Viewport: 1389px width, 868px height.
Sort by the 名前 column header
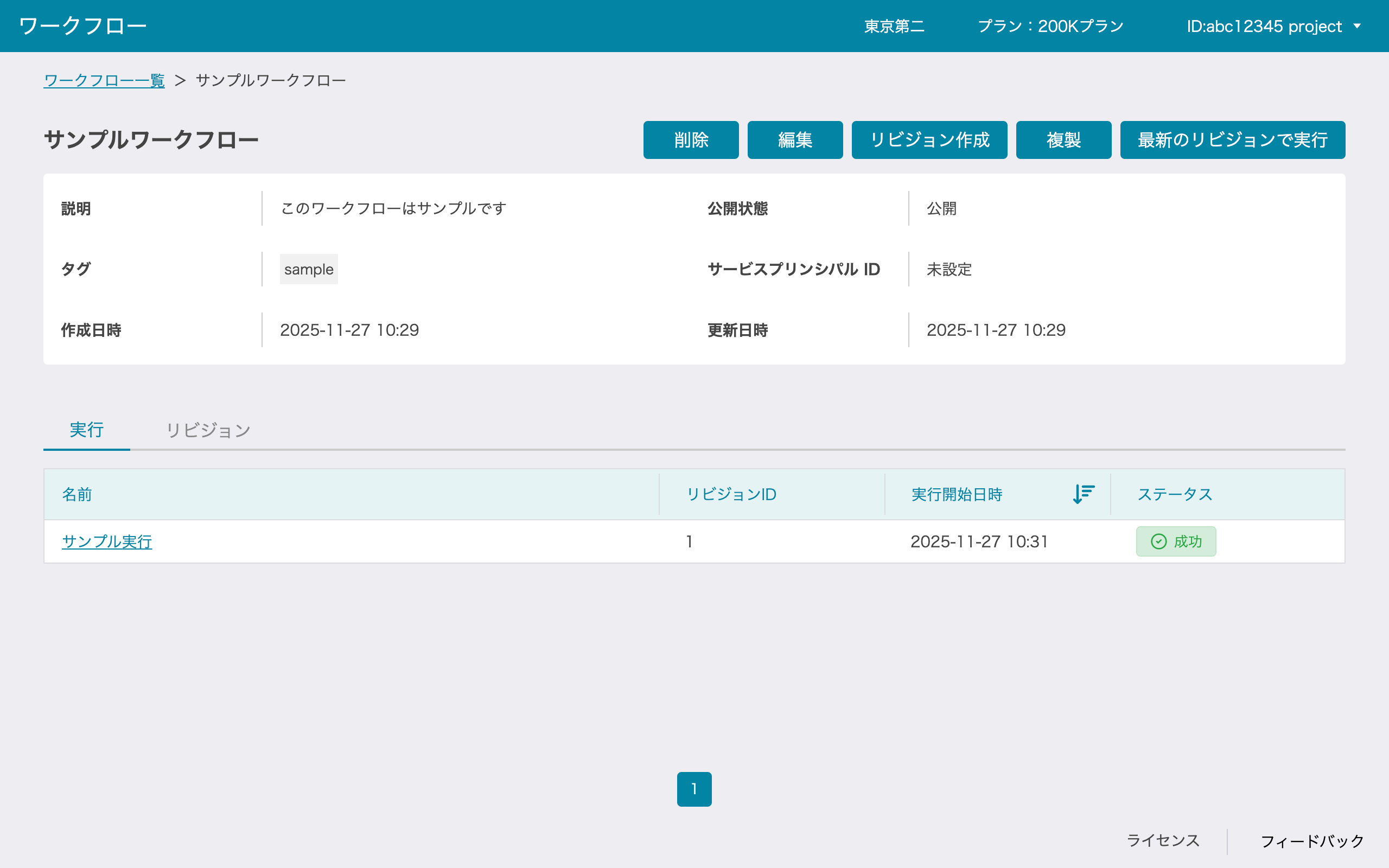point(77,494)
